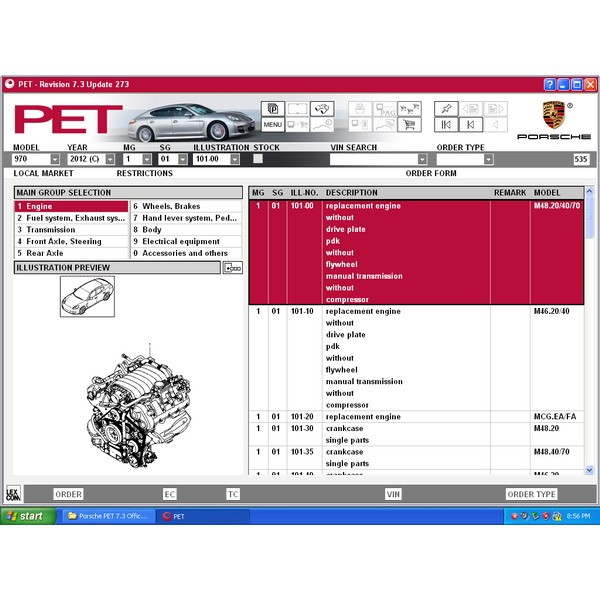
Task: Click the Panamera car thumbnail preview
Action: pos(87,297)
